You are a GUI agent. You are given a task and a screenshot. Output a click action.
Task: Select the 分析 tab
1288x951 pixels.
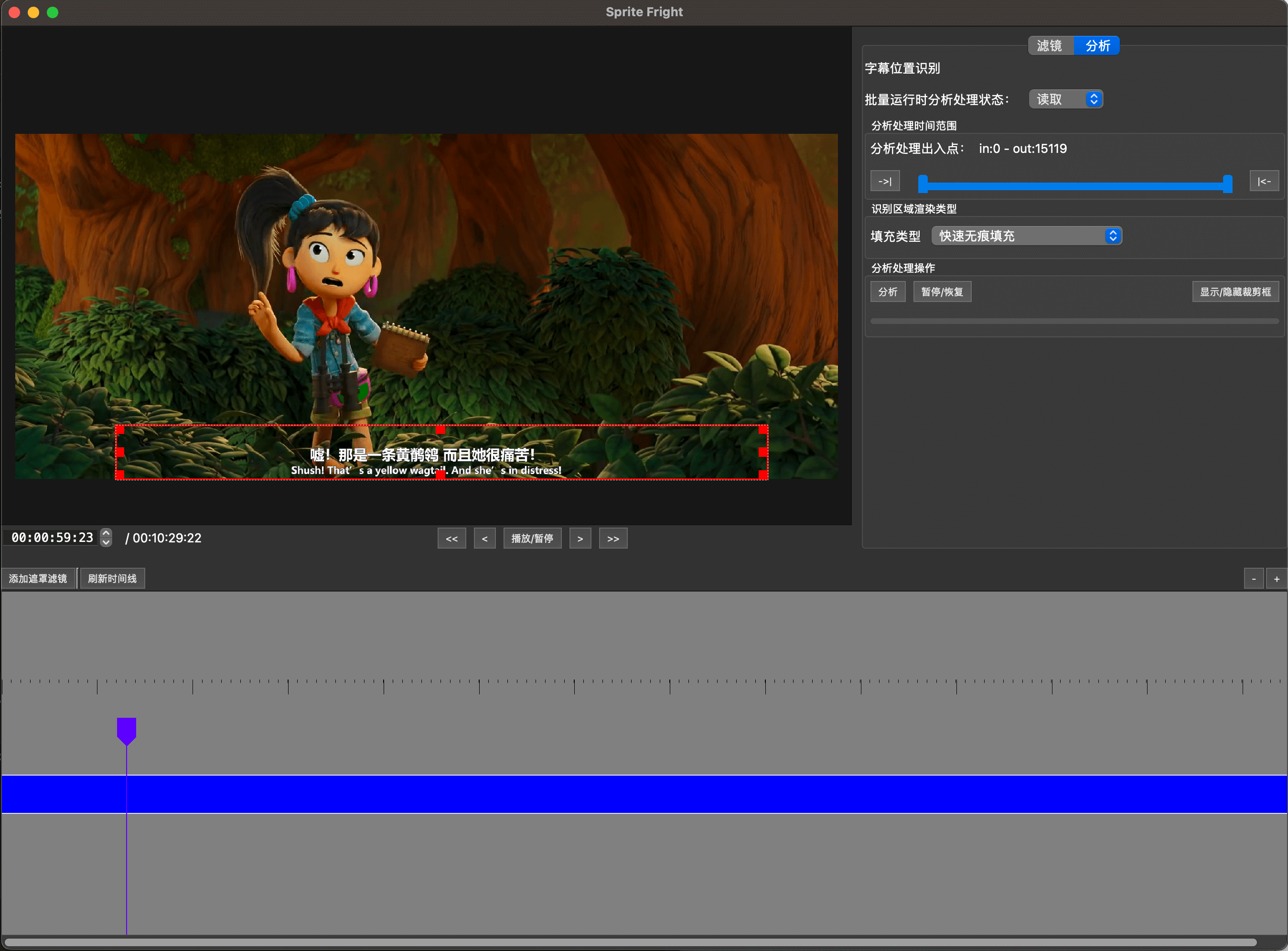click(1097, 45)
